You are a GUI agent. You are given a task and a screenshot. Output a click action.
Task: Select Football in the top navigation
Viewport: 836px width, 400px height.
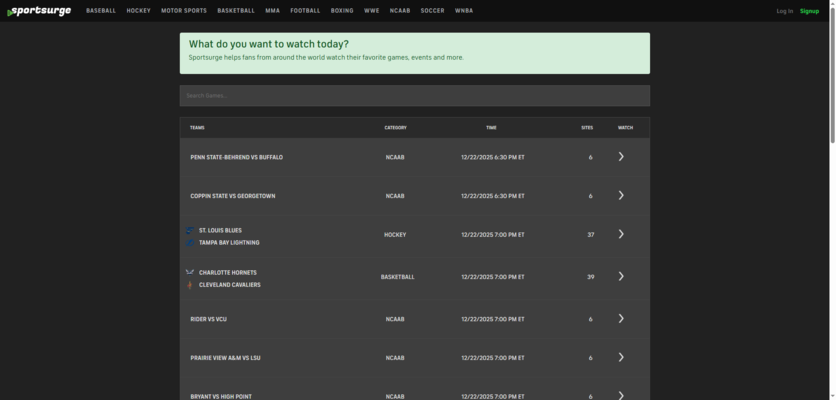[305, 11]
